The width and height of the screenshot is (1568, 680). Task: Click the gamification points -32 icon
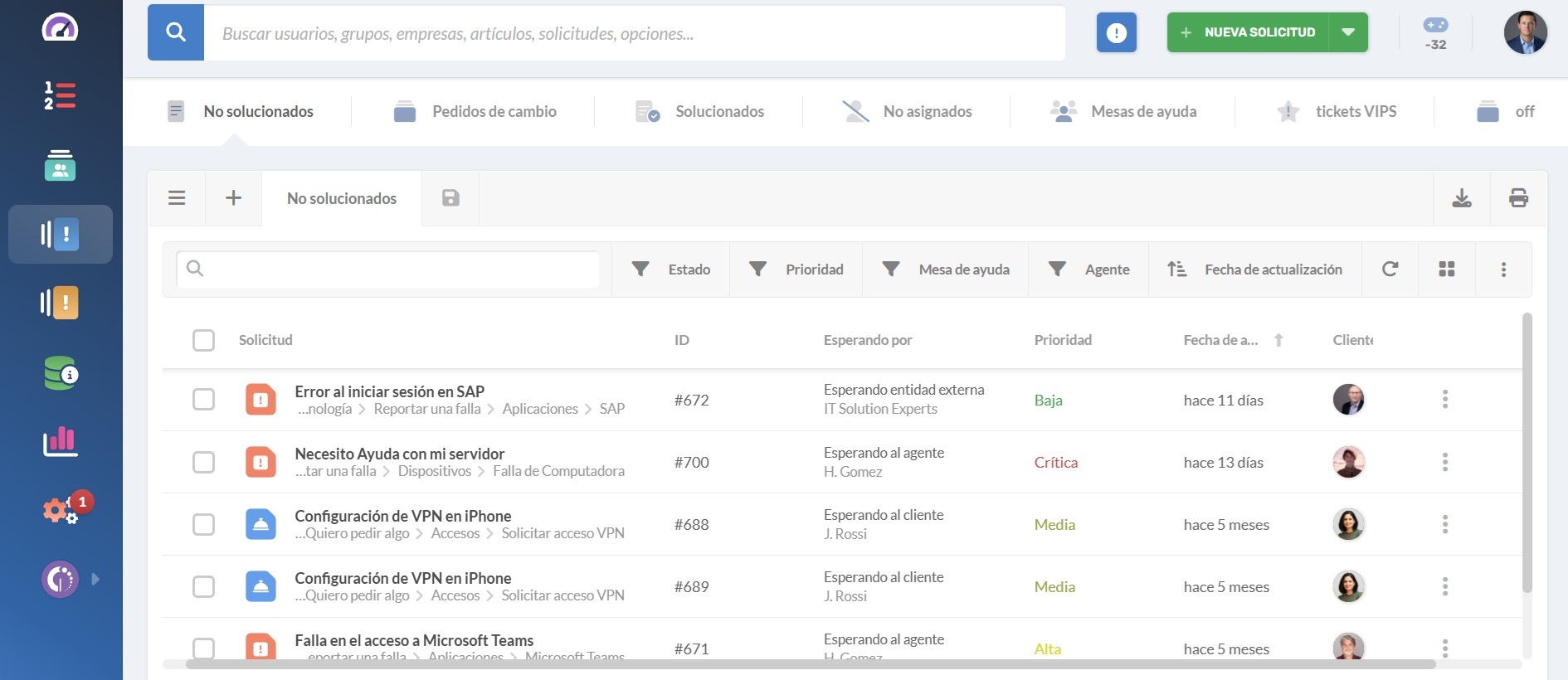tap(1435, 33)
